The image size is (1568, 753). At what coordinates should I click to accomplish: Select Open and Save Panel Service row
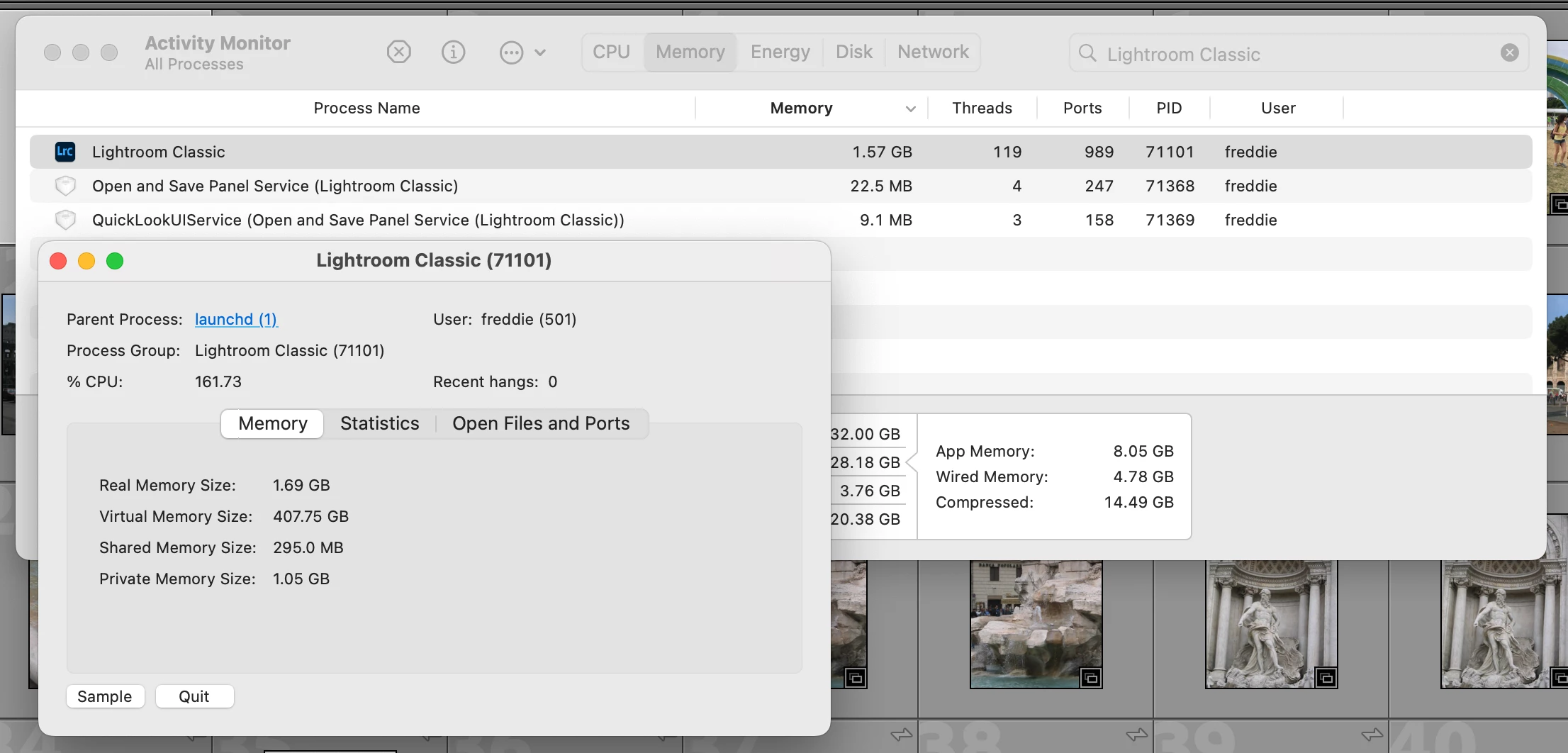pos(780,186)
